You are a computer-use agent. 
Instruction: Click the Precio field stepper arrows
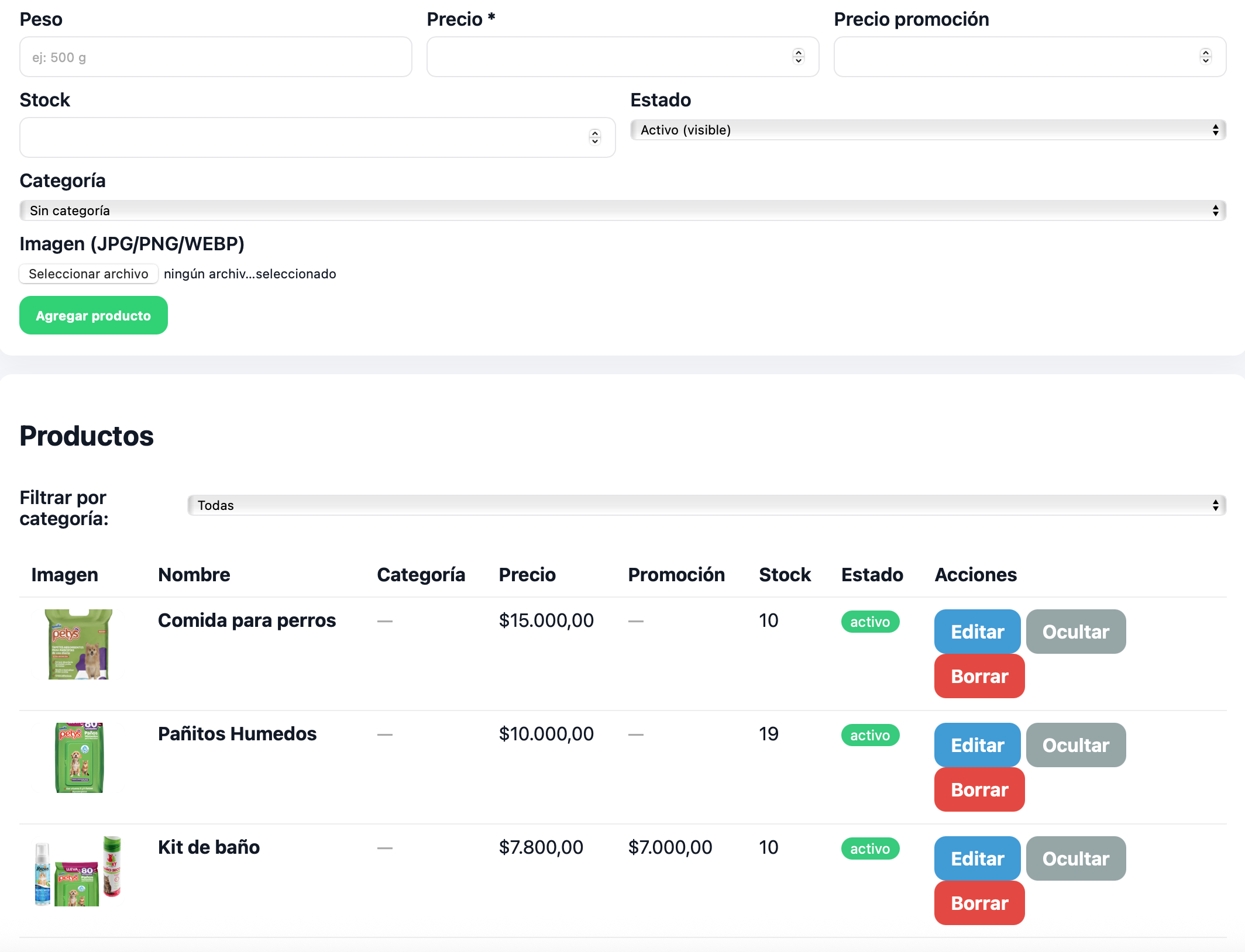pos(798,57)
